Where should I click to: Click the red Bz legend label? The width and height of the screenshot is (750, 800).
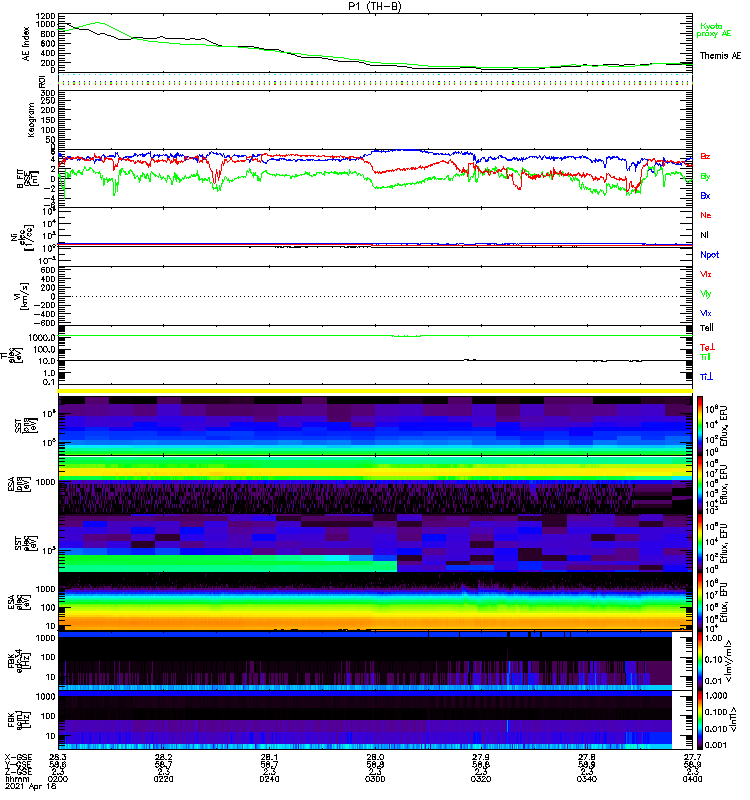coord(705,156)
